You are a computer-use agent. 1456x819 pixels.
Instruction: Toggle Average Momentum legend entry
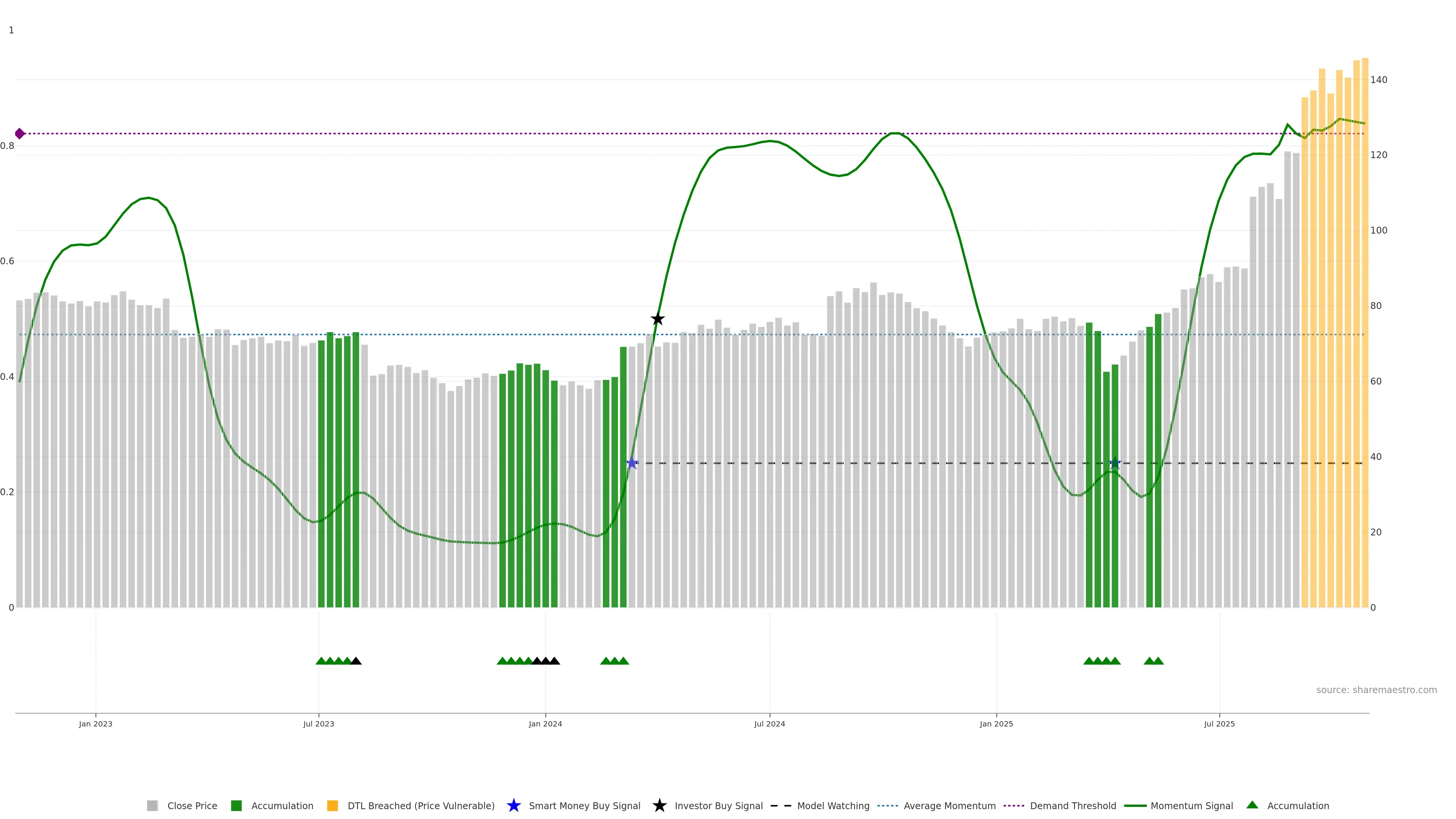tap(949, 805)
